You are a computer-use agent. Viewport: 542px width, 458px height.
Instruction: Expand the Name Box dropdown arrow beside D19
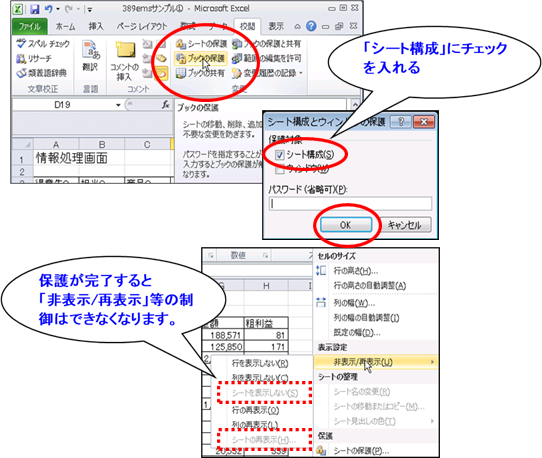pyautogui.click(x=118, y=105)
